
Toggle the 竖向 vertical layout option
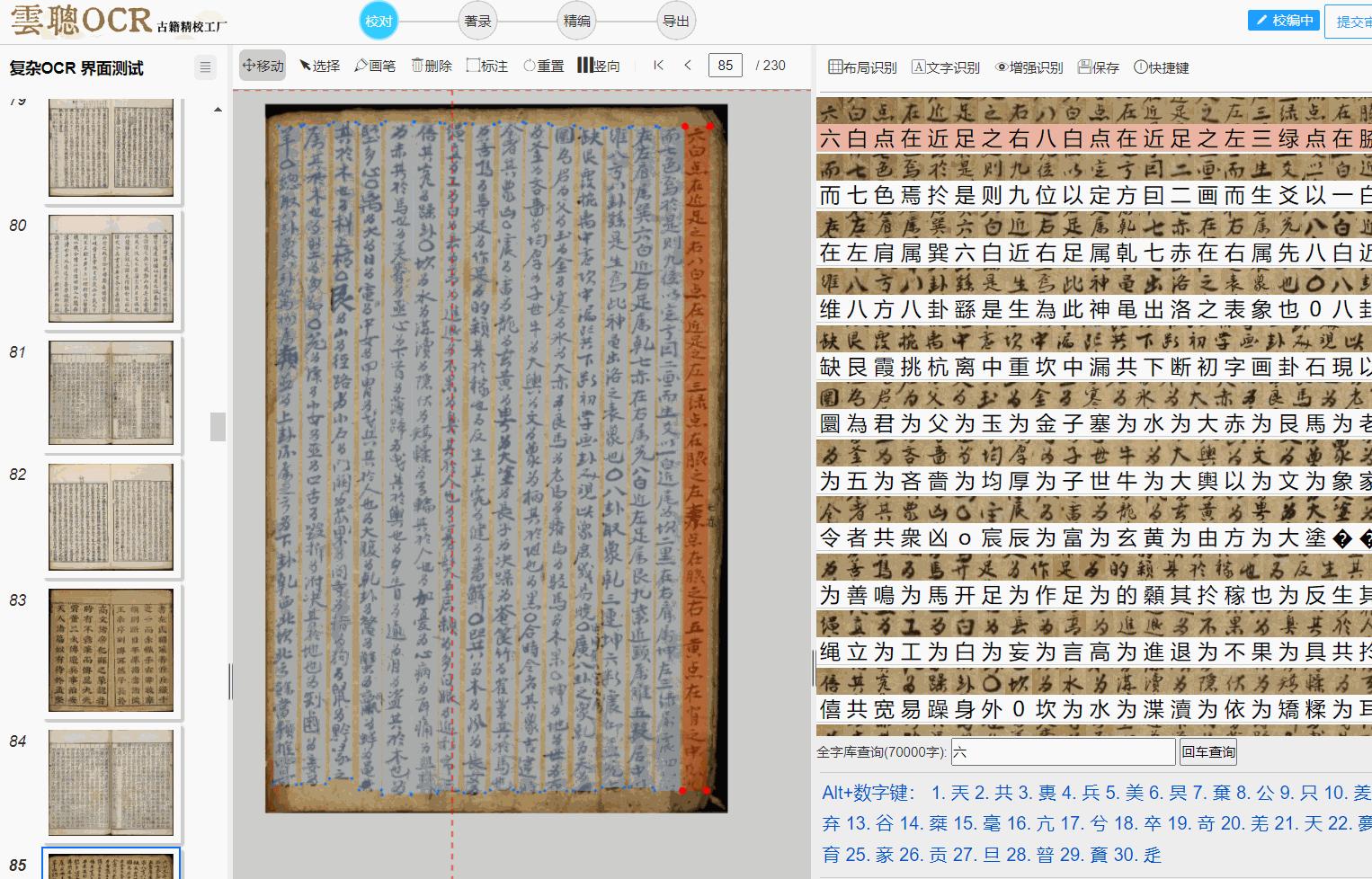pos(599,66)
